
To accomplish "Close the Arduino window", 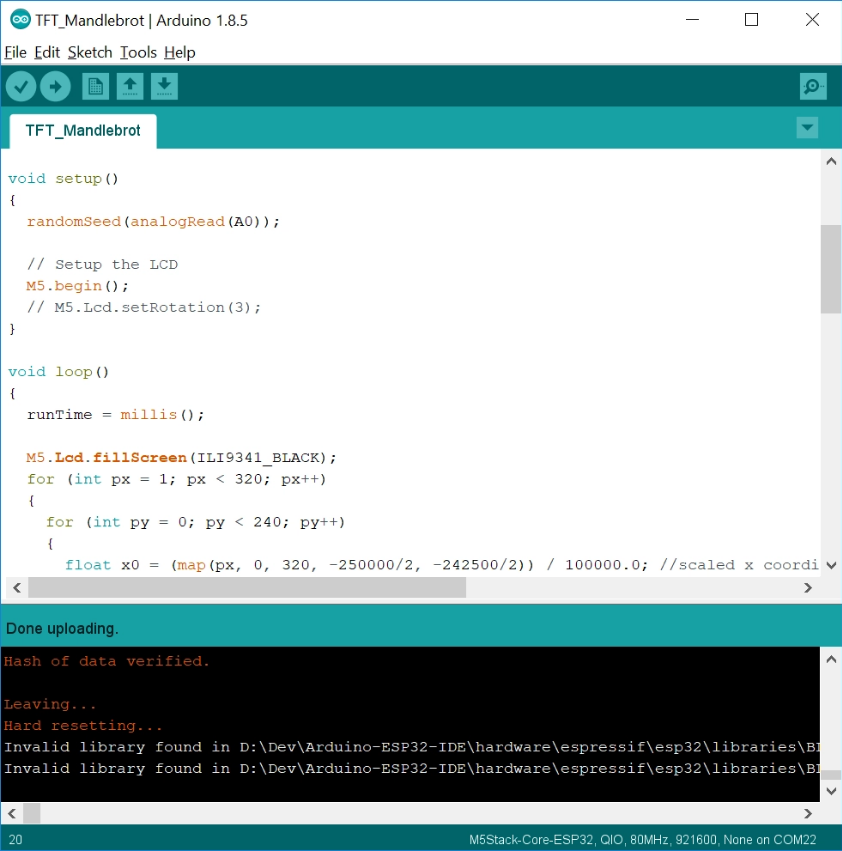I will (812, 20).
